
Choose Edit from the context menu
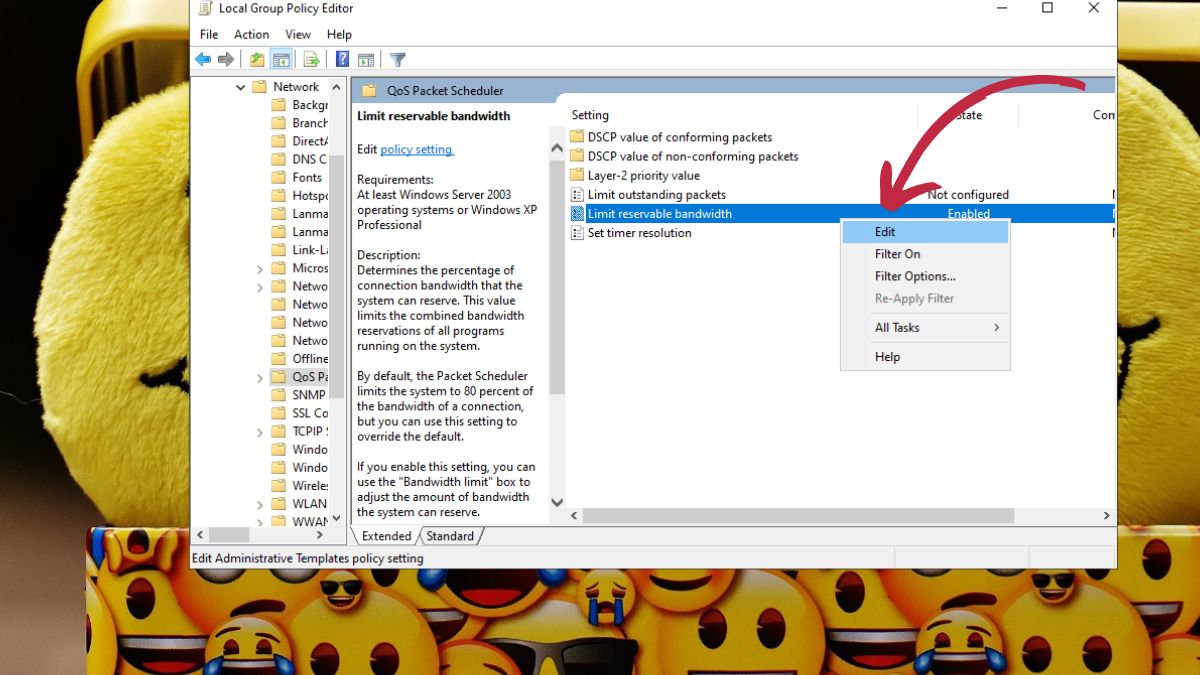click(x=885, y=232)
